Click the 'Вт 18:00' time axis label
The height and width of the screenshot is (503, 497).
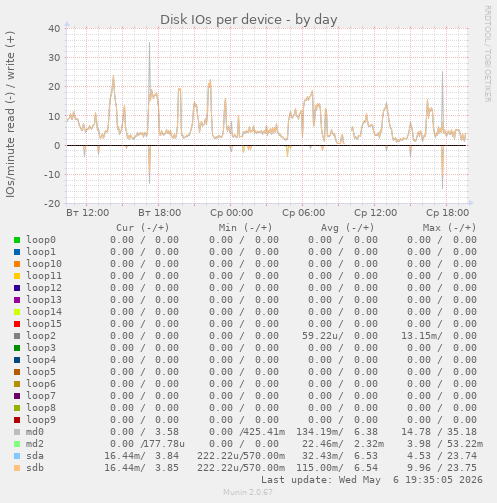pos(160,213)
